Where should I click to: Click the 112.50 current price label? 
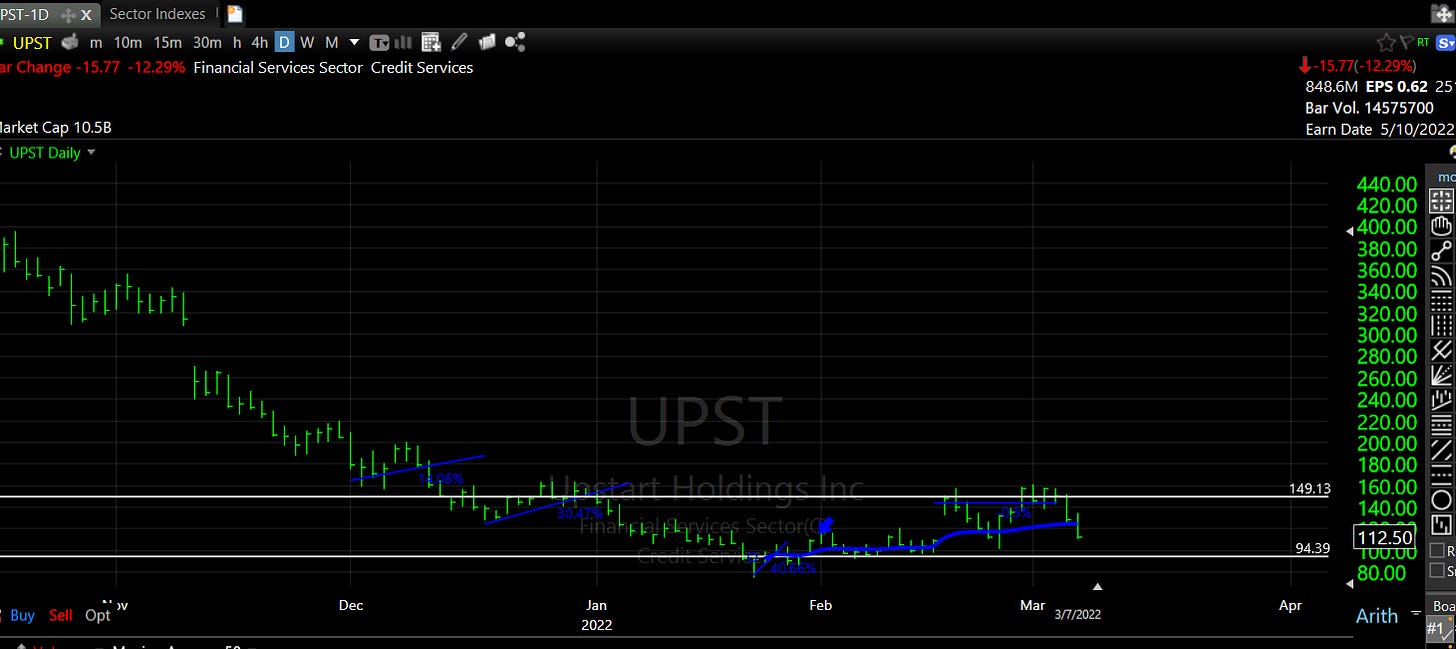1384,538
